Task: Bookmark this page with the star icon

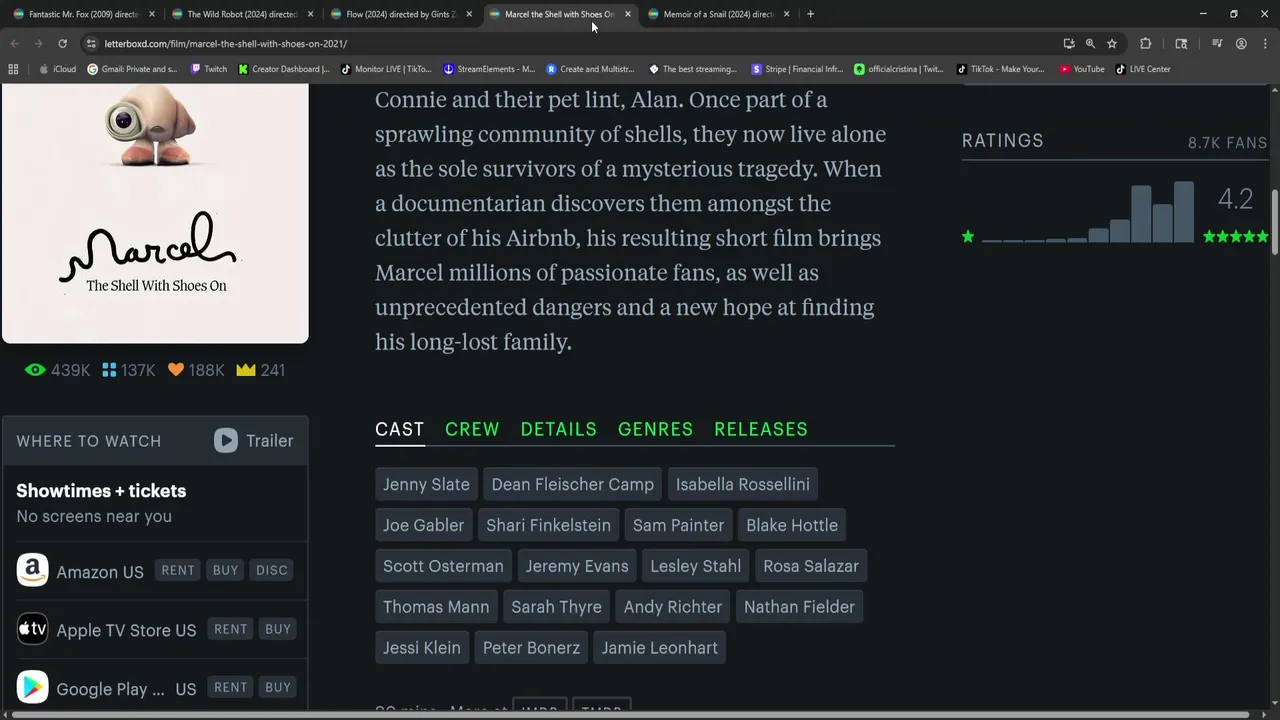Action: pyautogui.click(x=1111, y=44)
